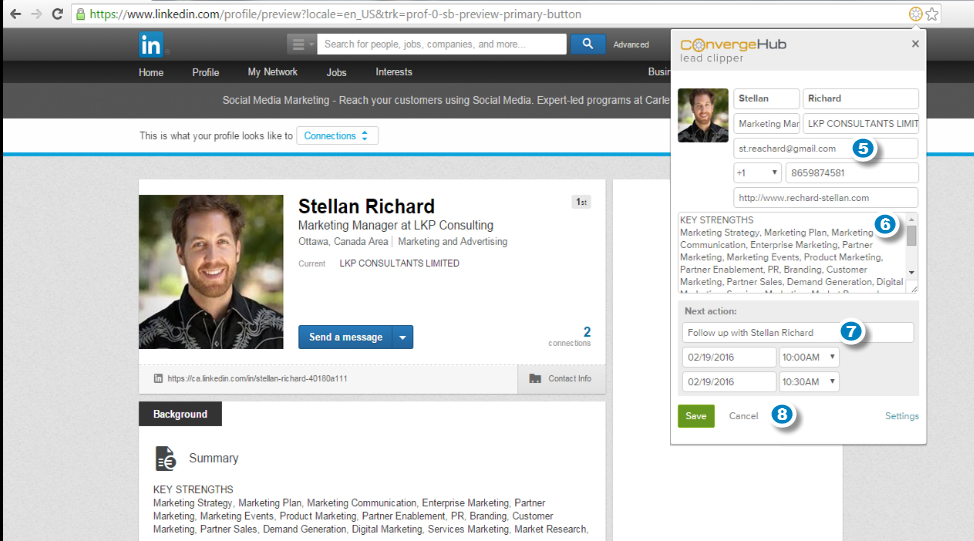Click Cancel in the lead clipper

tap(744, 416)
